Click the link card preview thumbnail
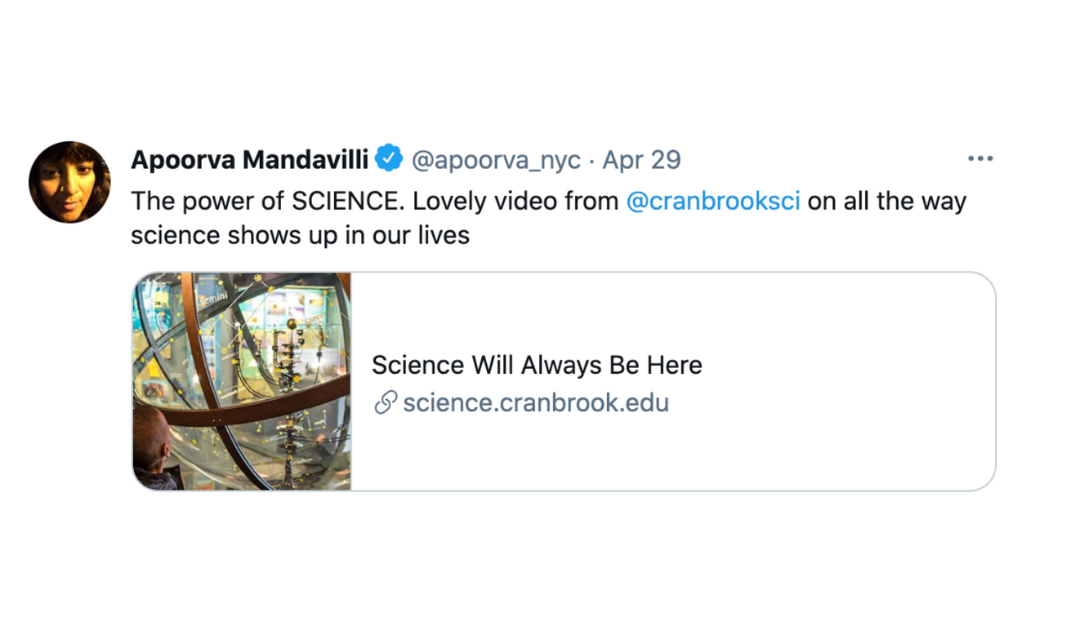This screenshot has width=1080, height=628. 242,381
